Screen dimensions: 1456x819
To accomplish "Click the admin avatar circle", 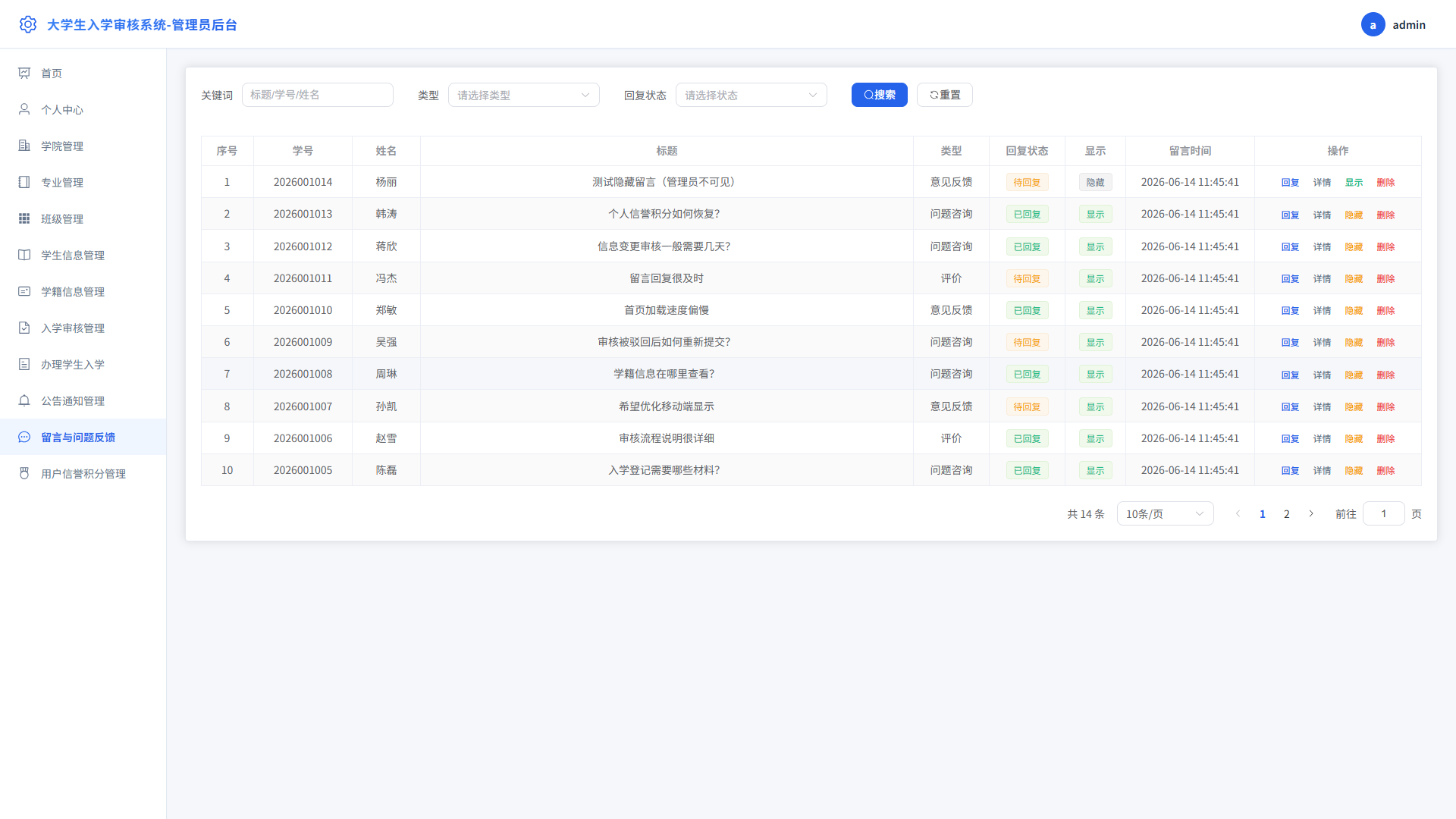I will coord(1373,24).
